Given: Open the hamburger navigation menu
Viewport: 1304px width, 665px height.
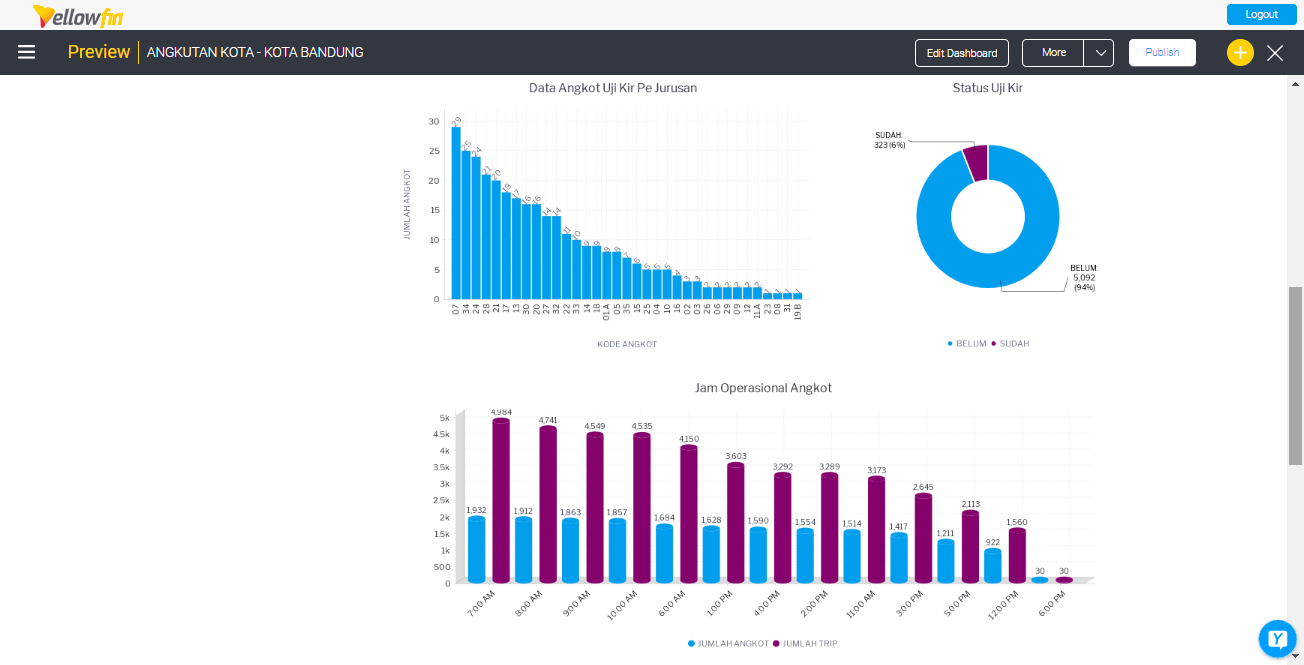Looking at the screenshot, I should pyautogui.click(x=27, y=52).
